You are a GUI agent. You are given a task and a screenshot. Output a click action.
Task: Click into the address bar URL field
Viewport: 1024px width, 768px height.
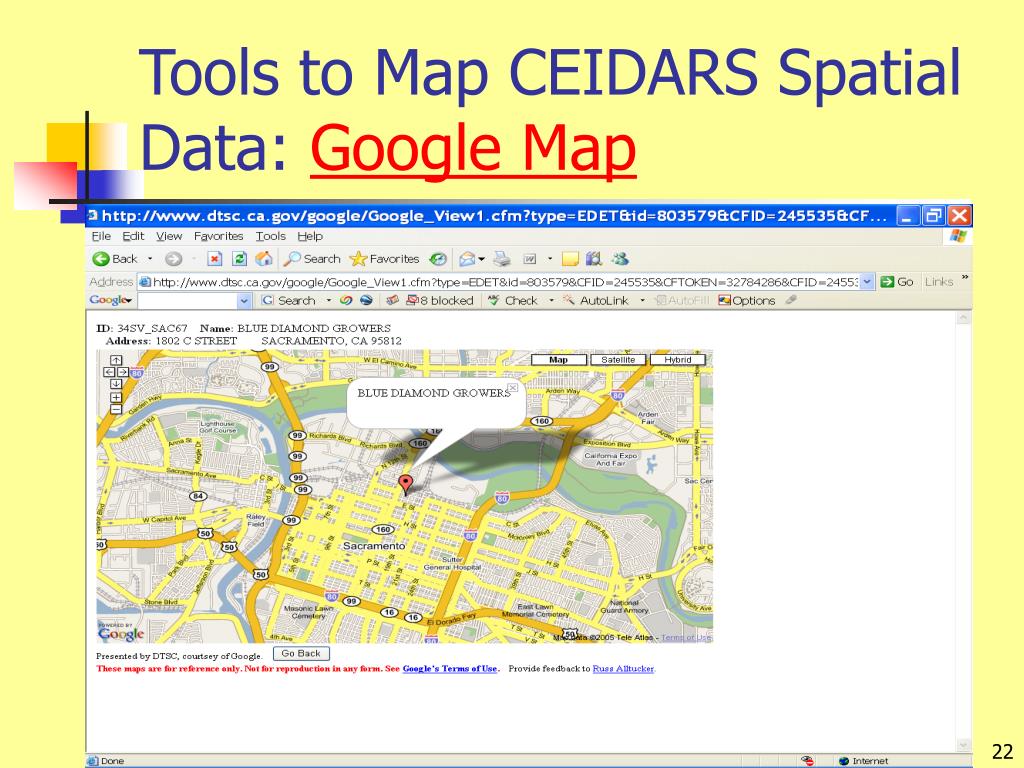(x=500, y=282)
